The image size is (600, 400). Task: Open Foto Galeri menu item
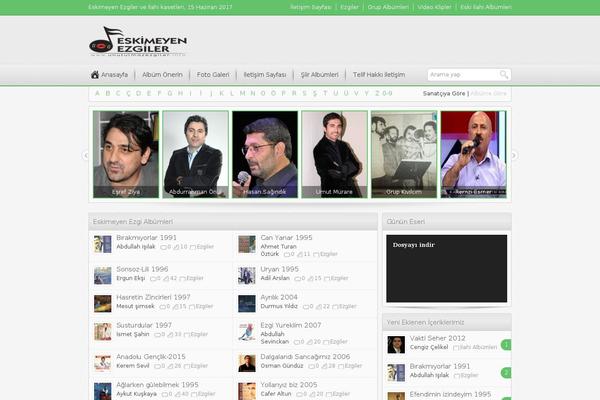[x=213, y=75]
